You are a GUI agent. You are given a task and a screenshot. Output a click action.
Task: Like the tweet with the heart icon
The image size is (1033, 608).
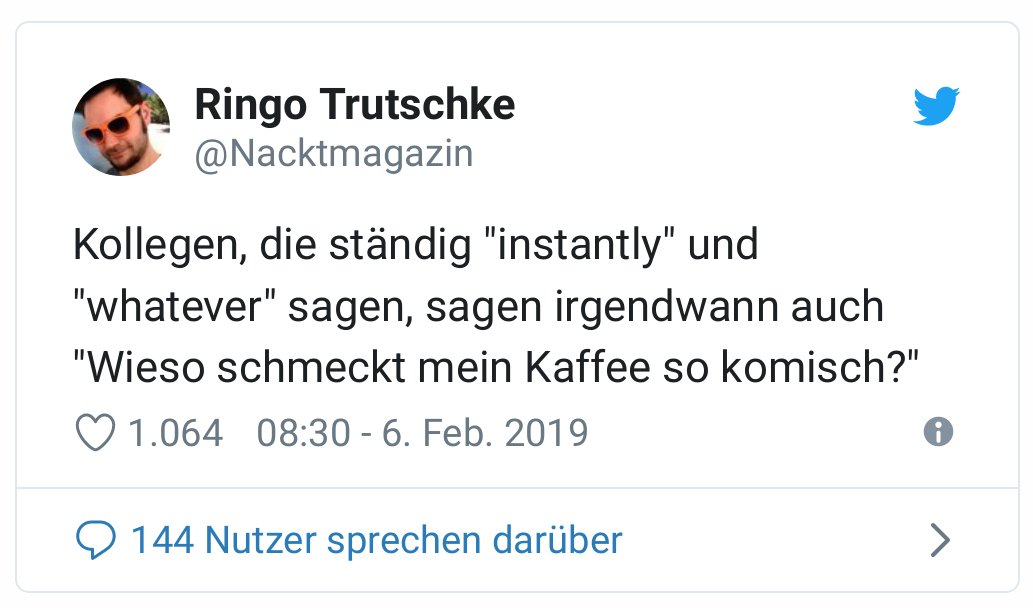[x=96, y=433]
